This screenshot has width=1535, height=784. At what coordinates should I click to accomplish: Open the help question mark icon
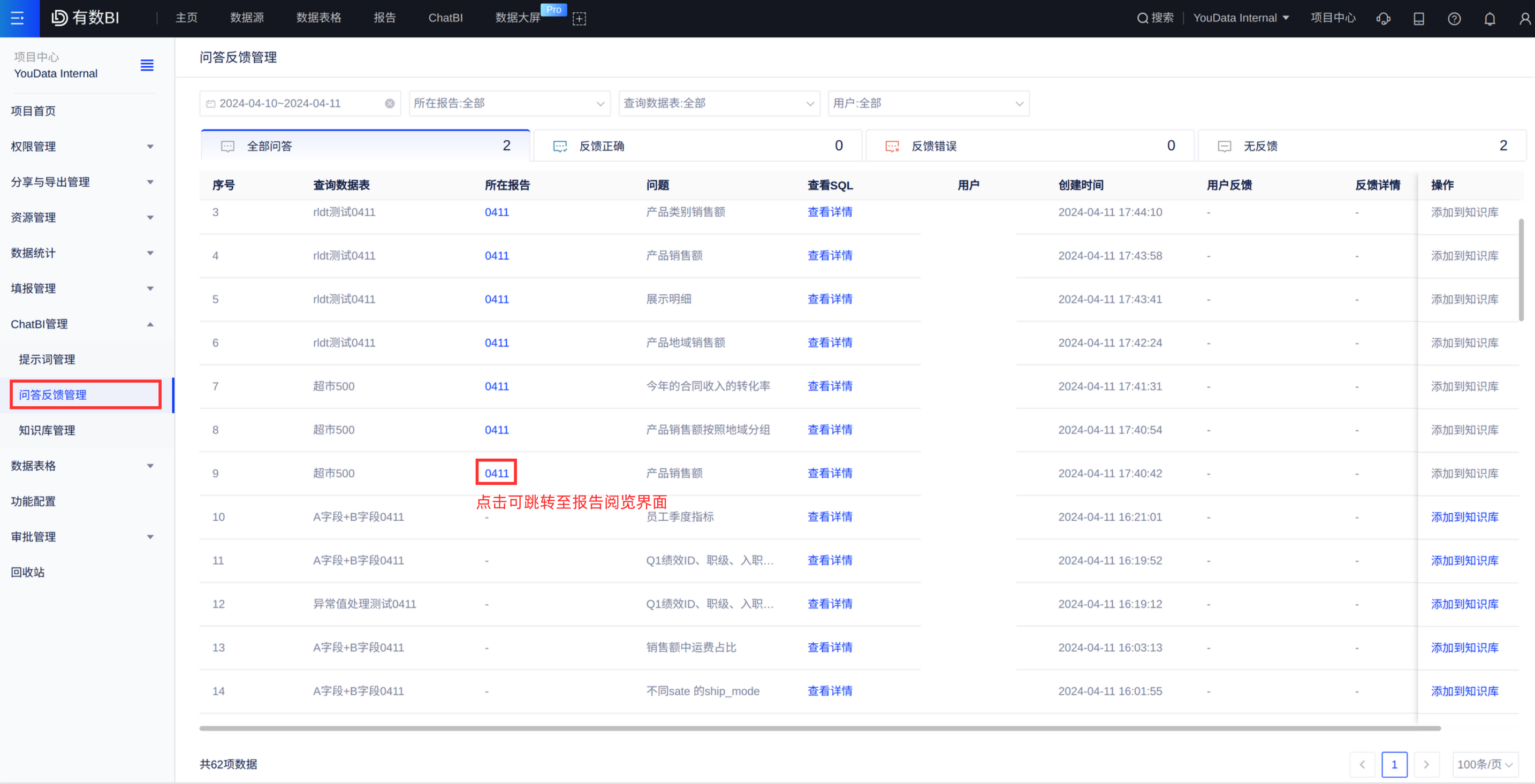pos(1454,19)
